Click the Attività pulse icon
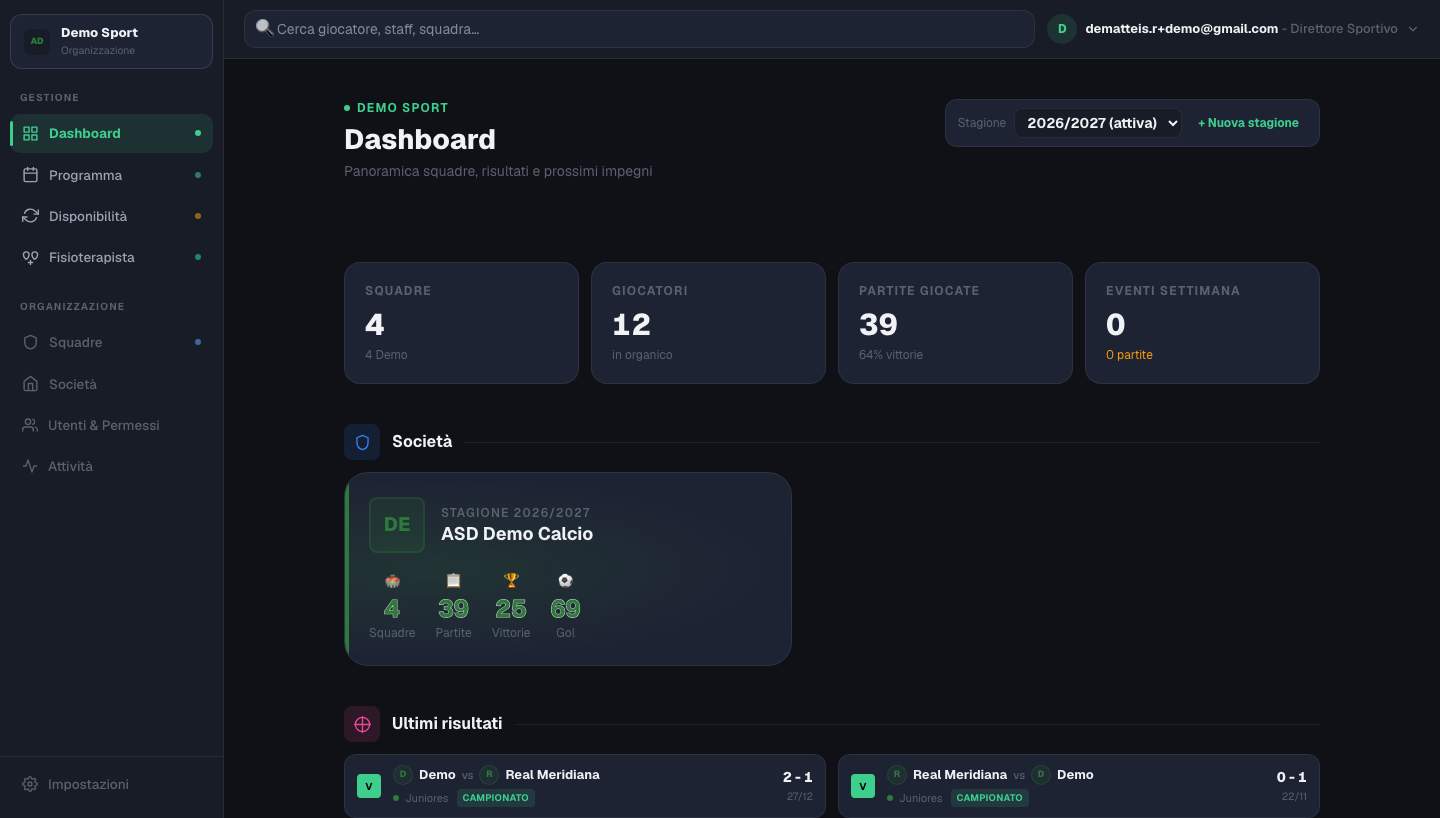This screenshot has height=818, width=1440. [30, 466]
